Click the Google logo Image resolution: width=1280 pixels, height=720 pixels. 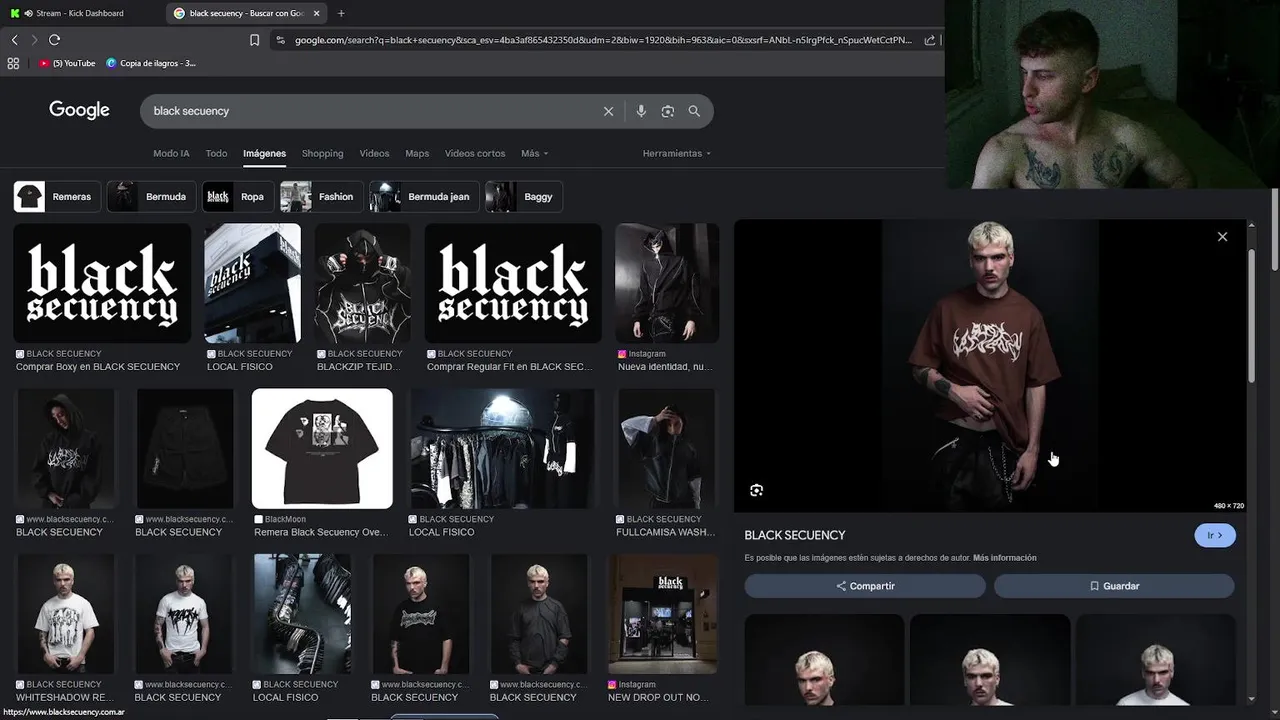coord(79,110)
